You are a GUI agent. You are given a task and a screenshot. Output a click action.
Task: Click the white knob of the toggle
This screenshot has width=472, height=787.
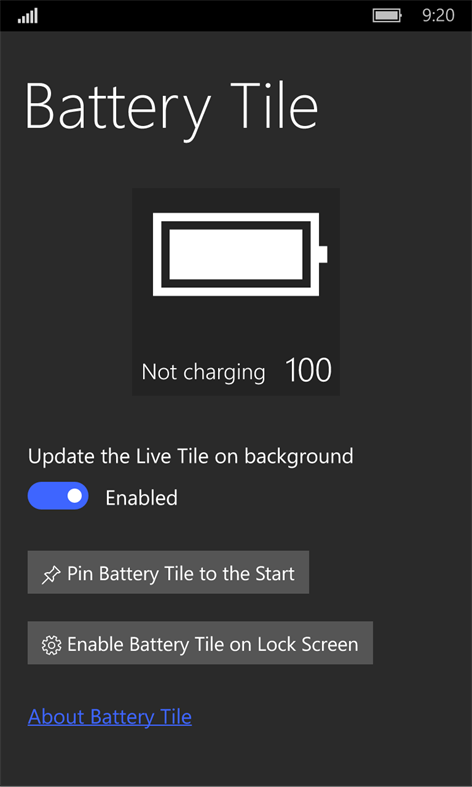74,496
